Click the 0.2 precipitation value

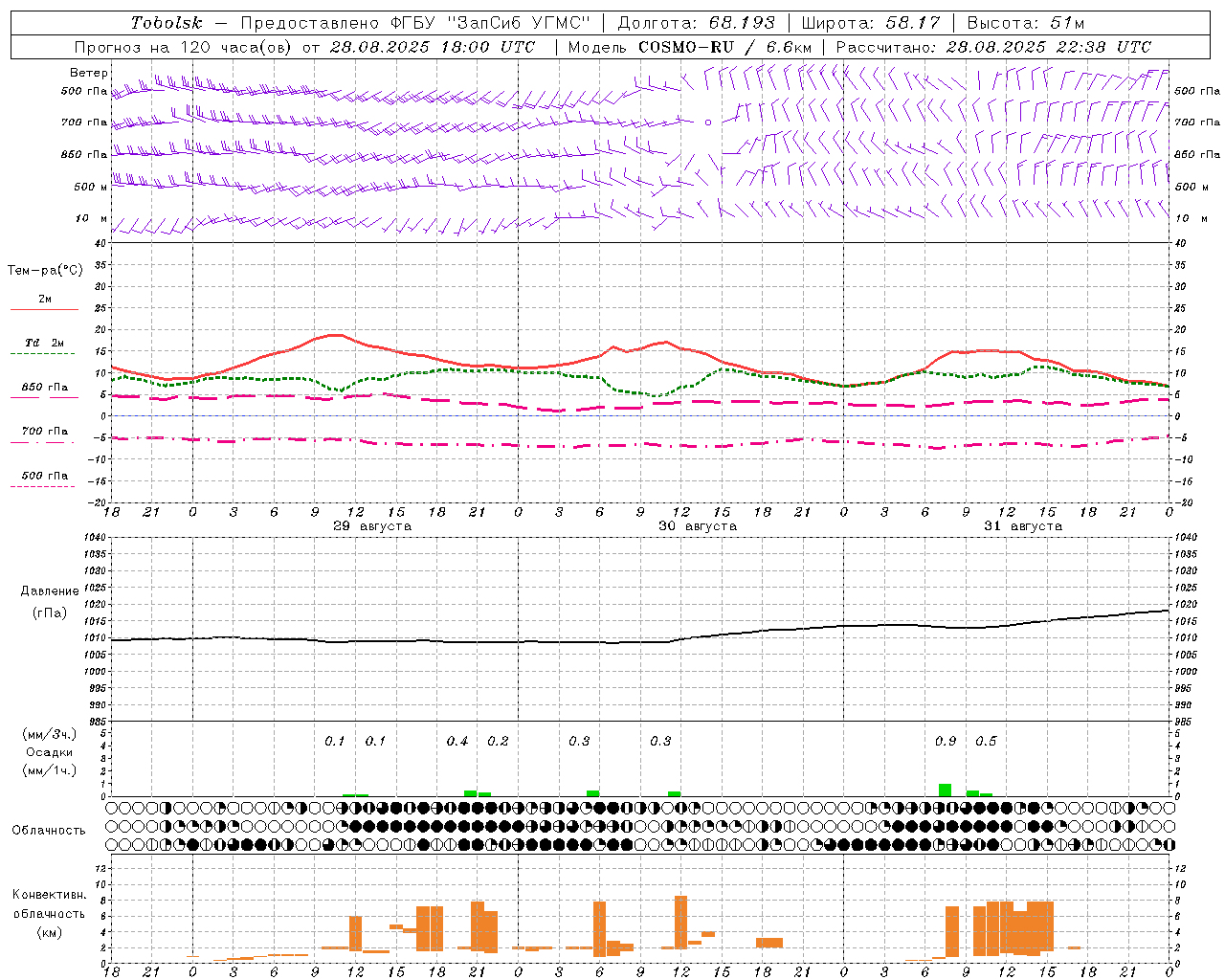click(498, 742)
